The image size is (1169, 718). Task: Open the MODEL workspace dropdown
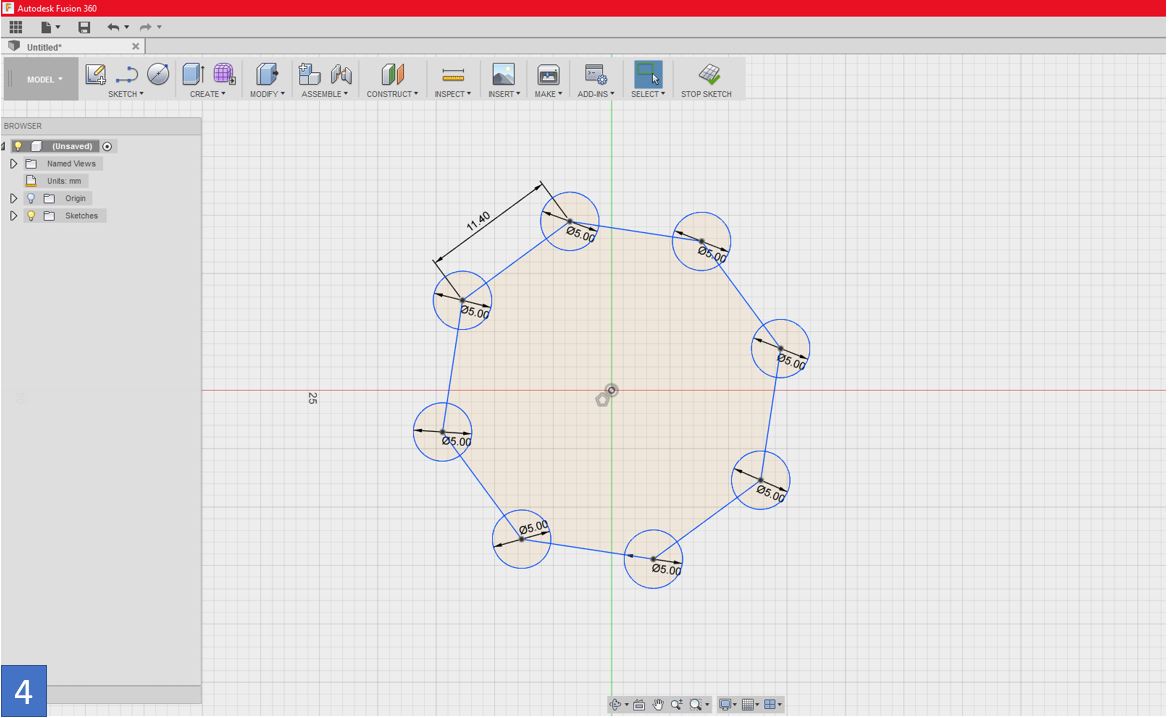[x=42, y=79]
